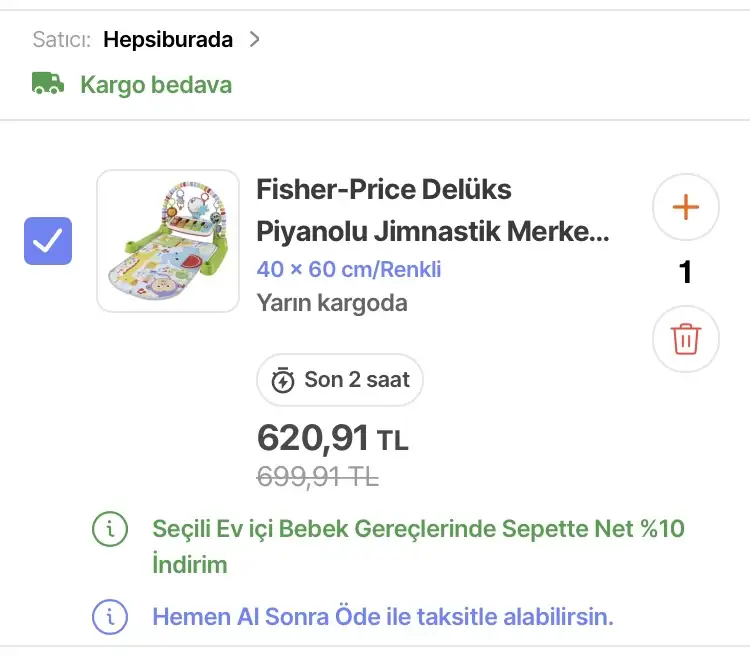This screenshot has height=657, width=750.
Task: Click the play gym product thumbnail
Action: (x=168, y=241)
